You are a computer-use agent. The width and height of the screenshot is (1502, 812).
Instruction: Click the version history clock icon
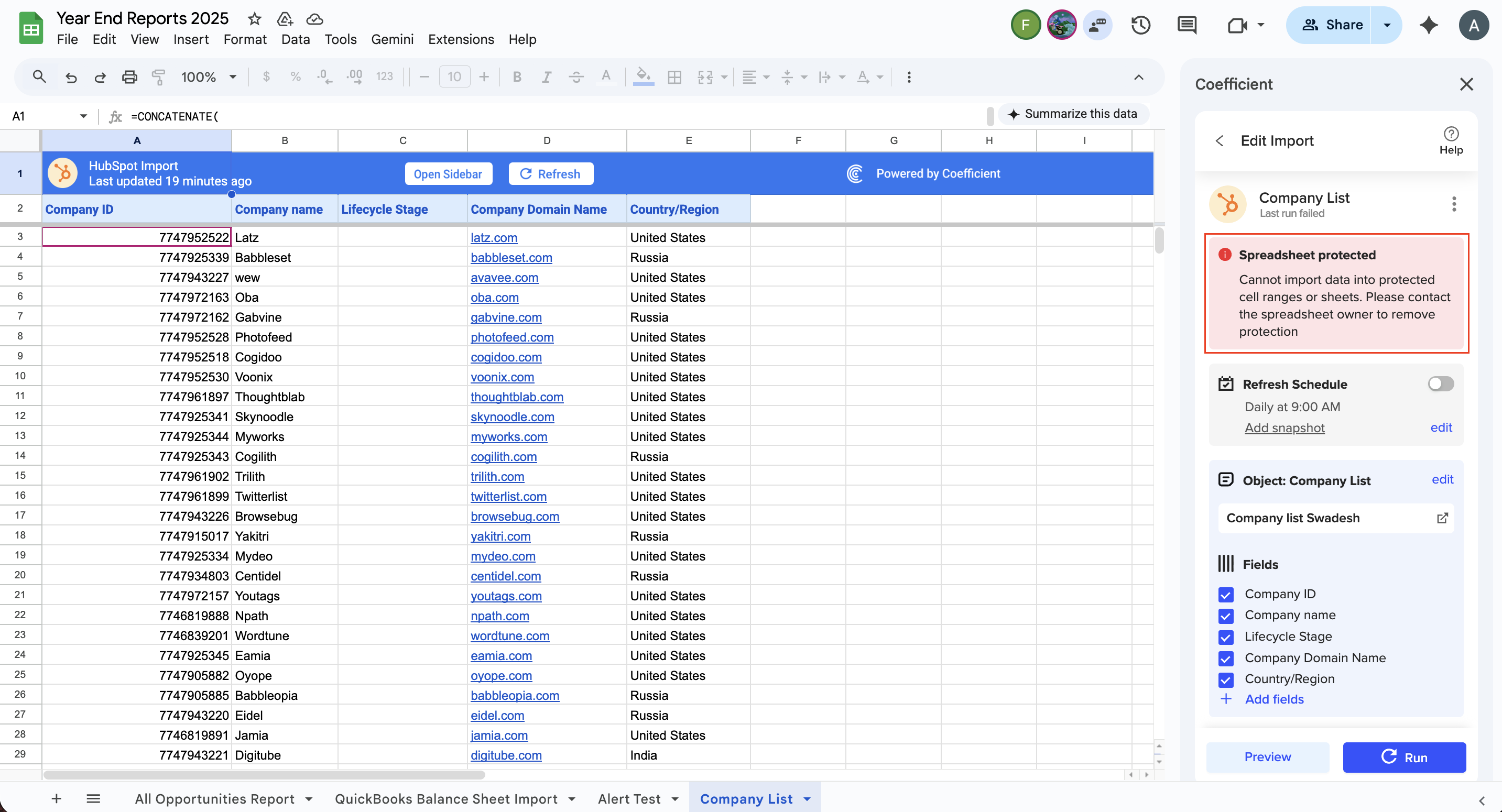1140,25
